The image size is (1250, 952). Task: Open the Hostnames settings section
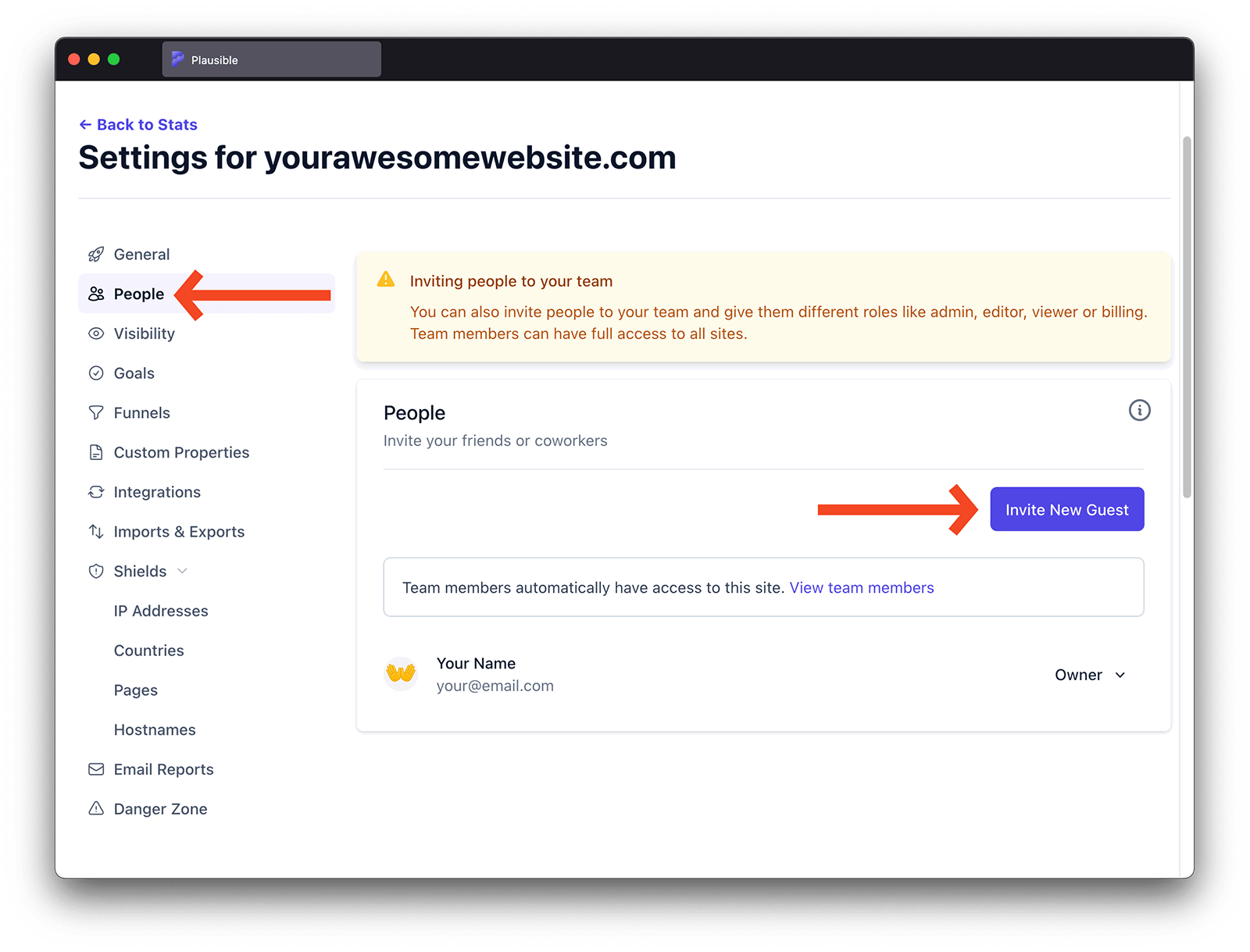(155, 729)
